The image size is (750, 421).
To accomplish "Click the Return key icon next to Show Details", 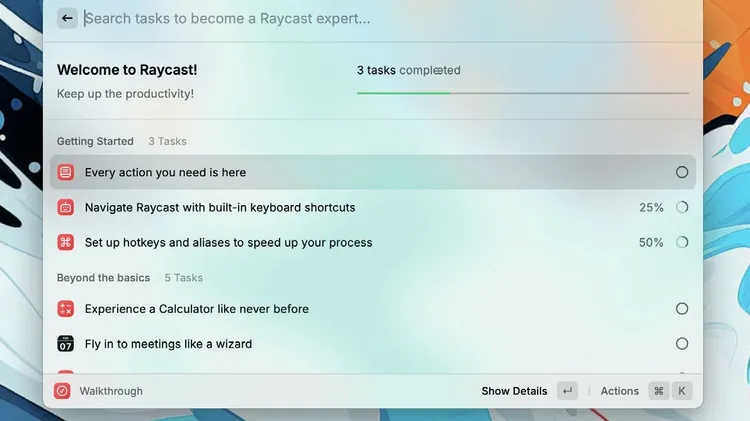I will click(x=567, y=391).
